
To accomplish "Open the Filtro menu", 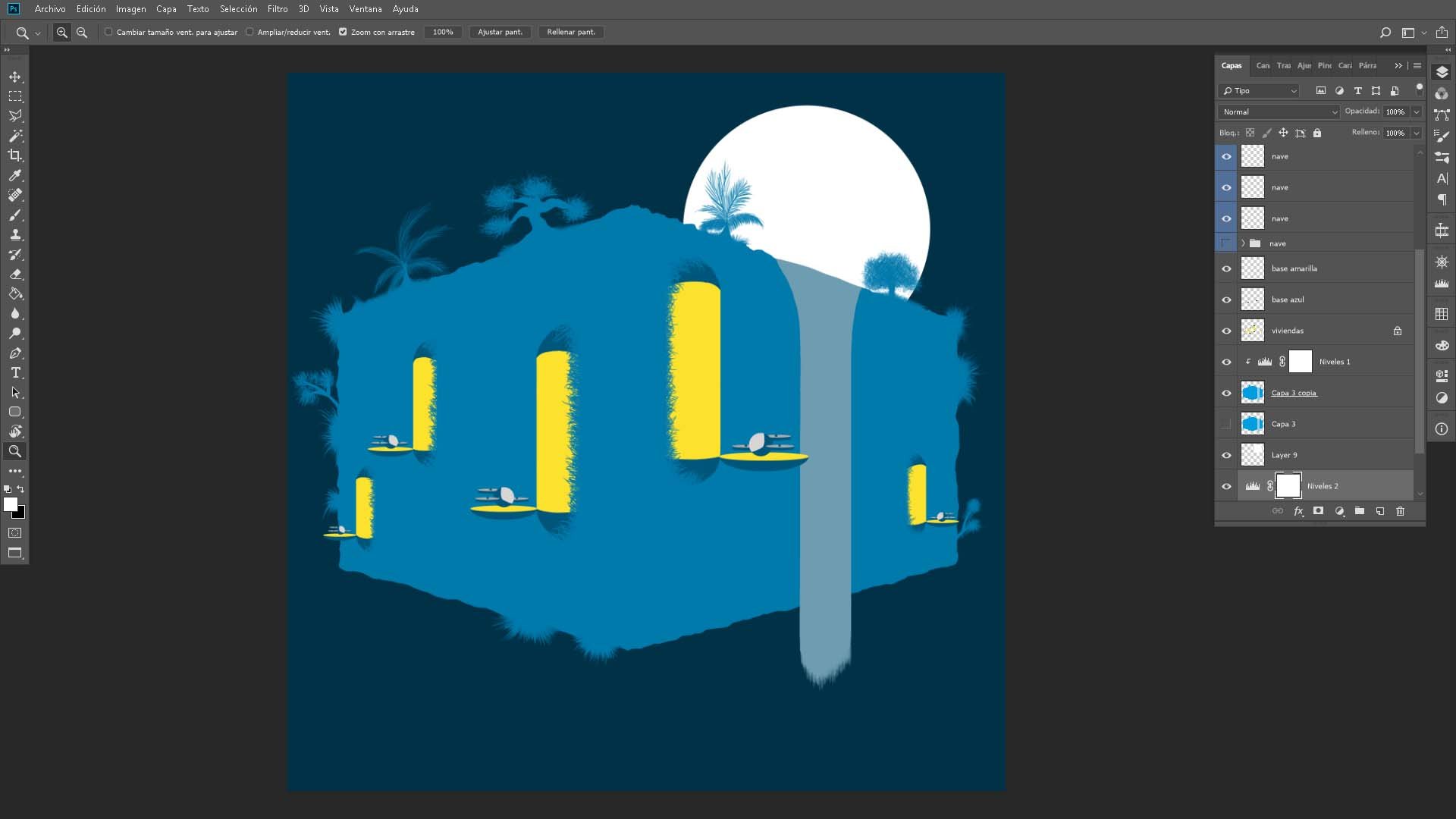I will tap(278, 9).
